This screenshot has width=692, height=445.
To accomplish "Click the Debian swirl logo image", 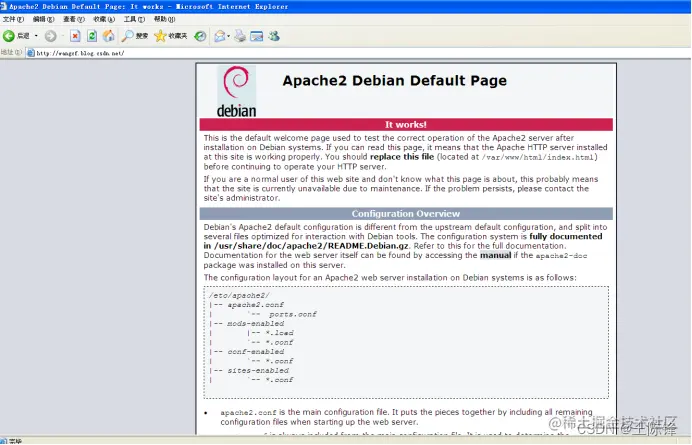I will click(x=236, y=91).
